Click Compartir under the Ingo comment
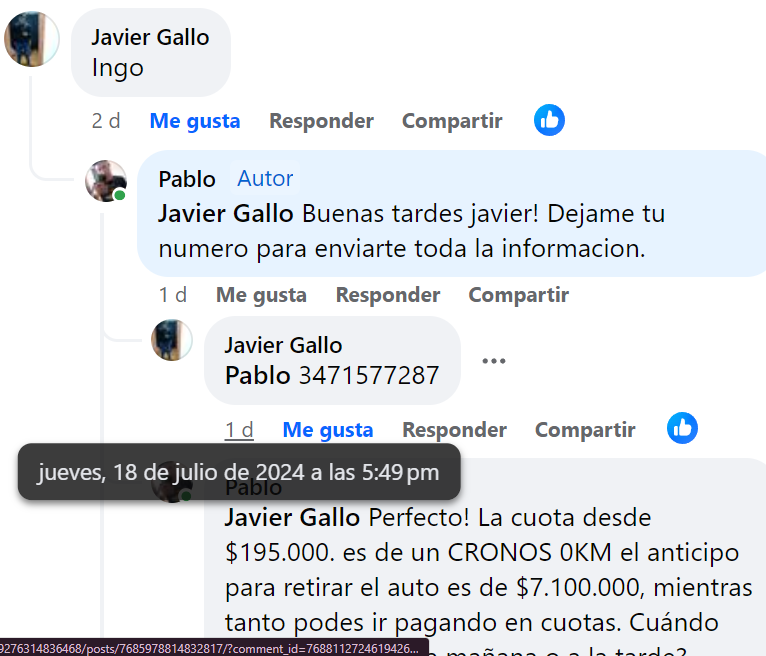 click(x=452, y=121)
